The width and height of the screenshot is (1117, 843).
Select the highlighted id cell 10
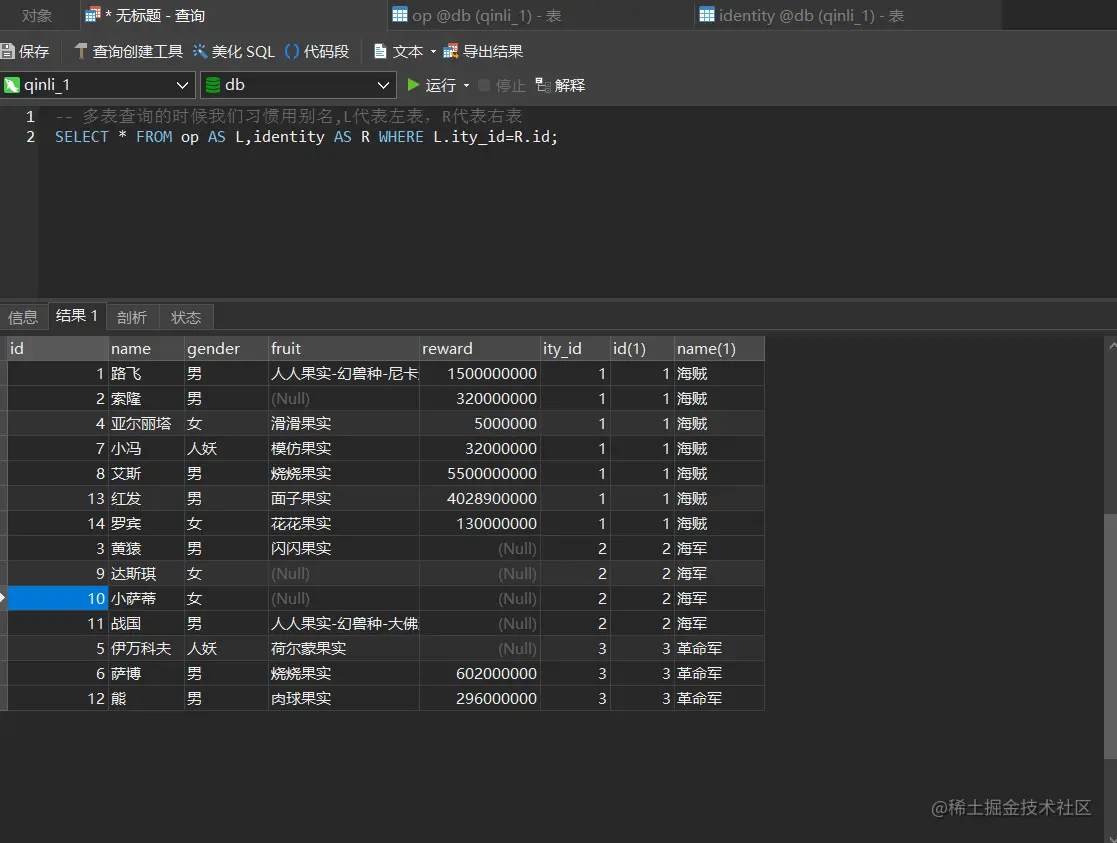point(58,598)
